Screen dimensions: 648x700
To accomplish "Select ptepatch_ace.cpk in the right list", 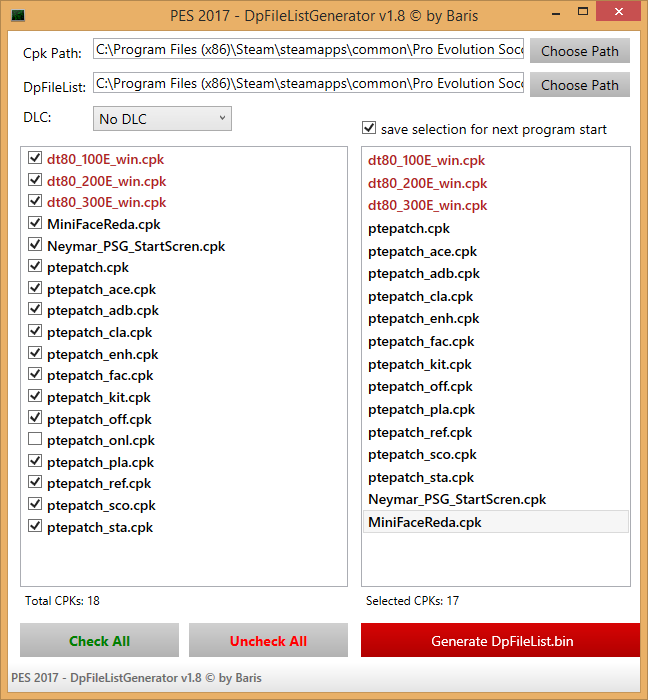I will point(496,251).
